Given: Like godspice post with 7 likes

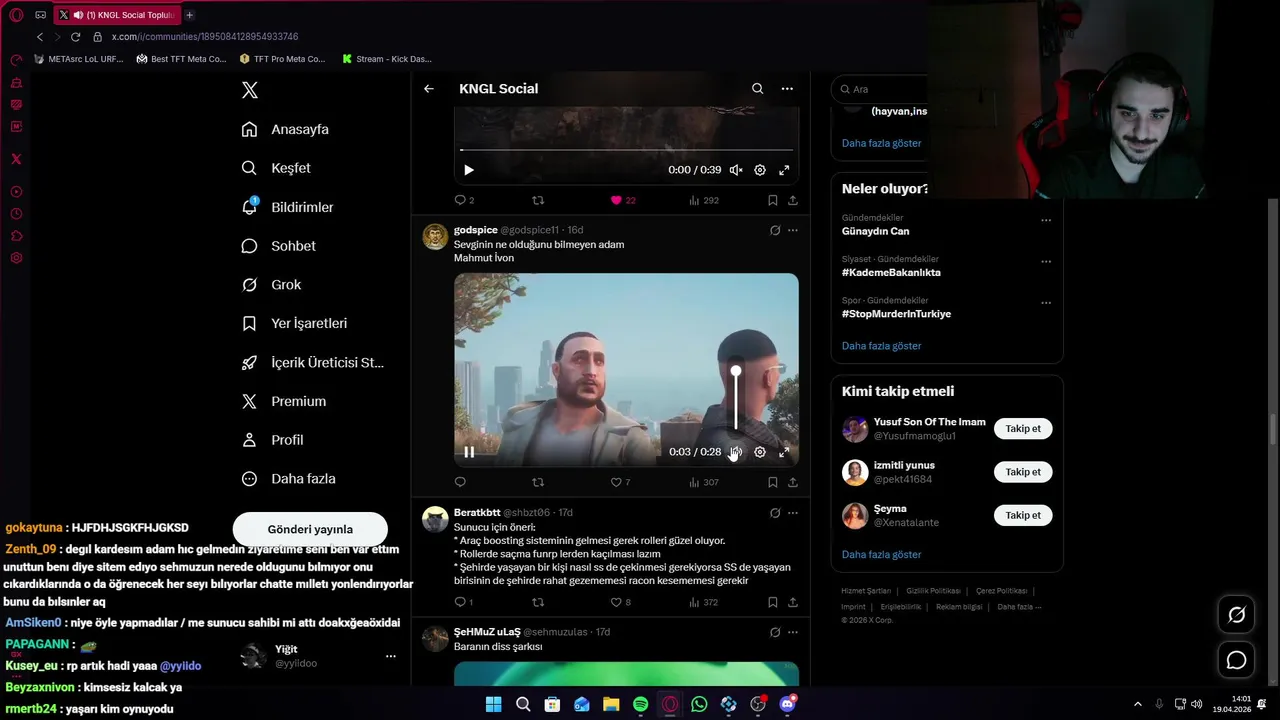Looking at the screenshot, I should pos(621,482).
